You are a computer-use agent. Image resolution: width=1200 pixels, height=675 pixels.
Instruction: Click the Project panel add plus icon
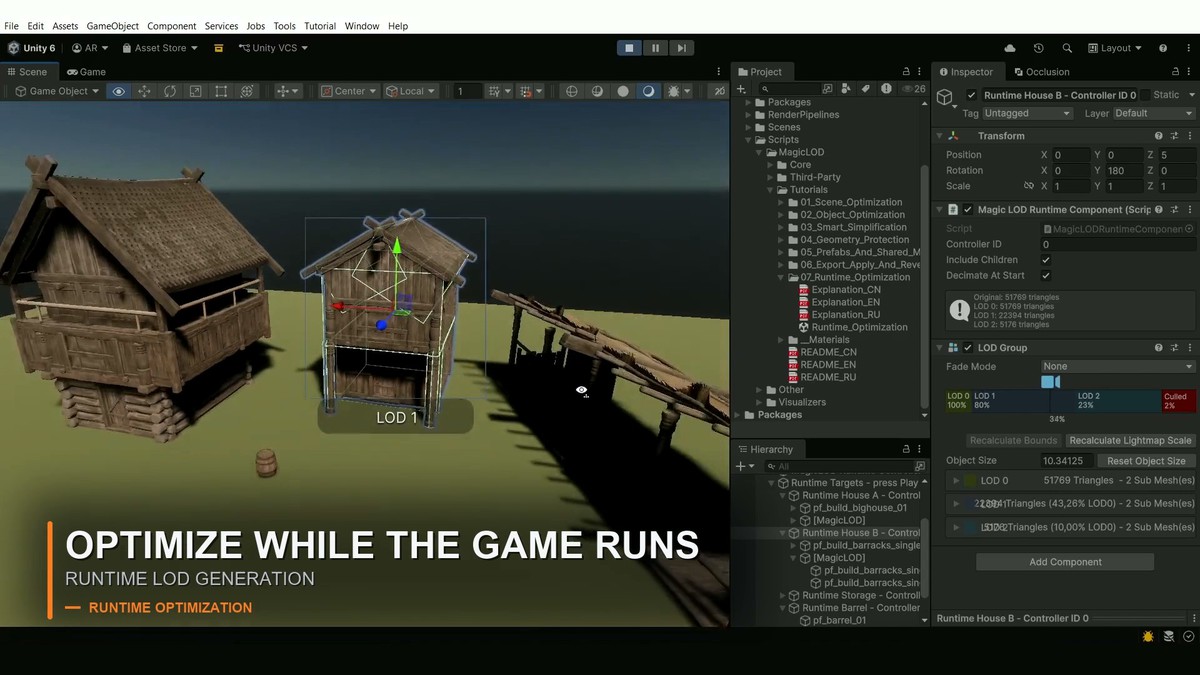pyautogui.click(x=741, y=89)
